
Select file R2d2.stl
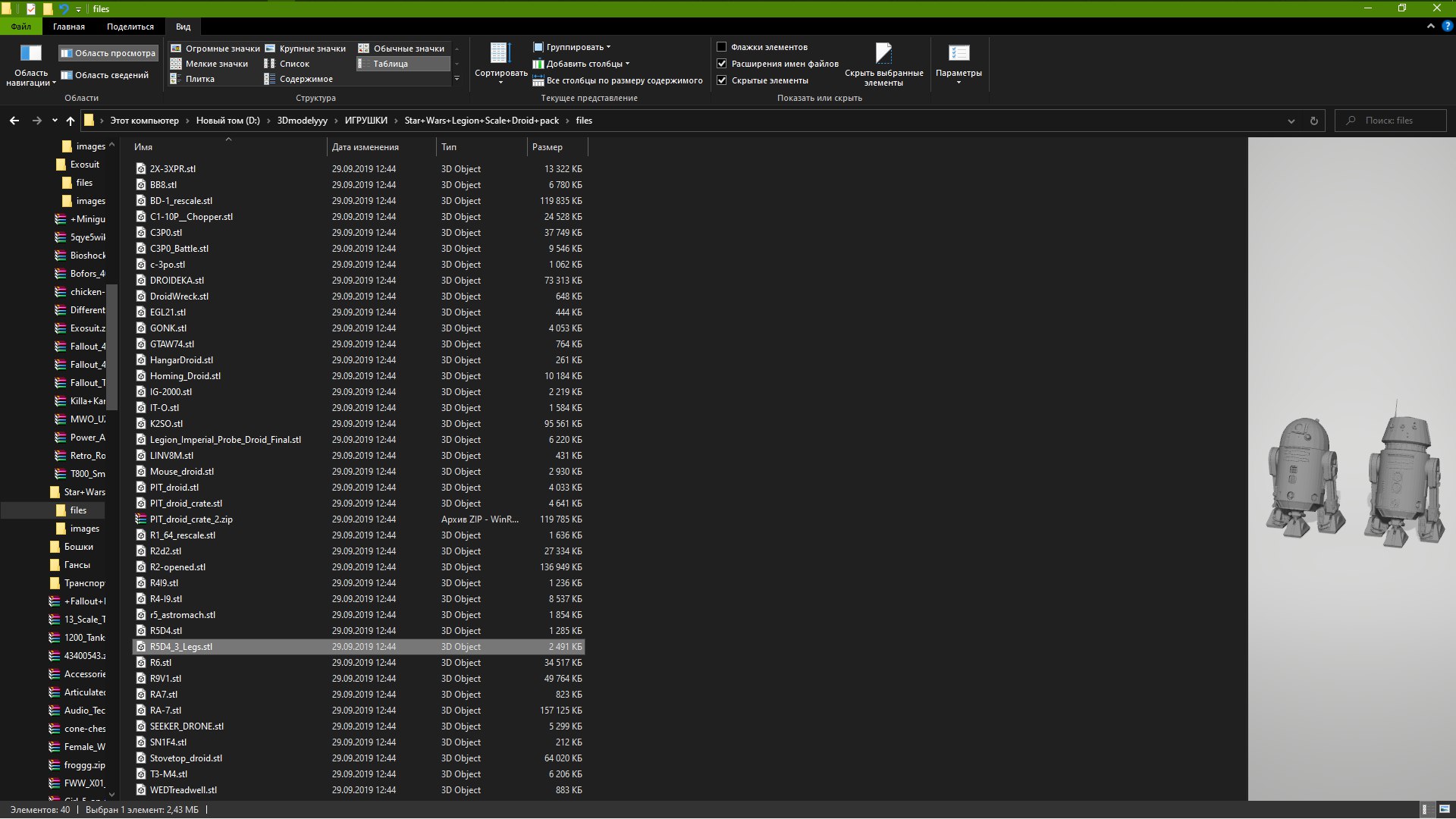coord(359,551)
